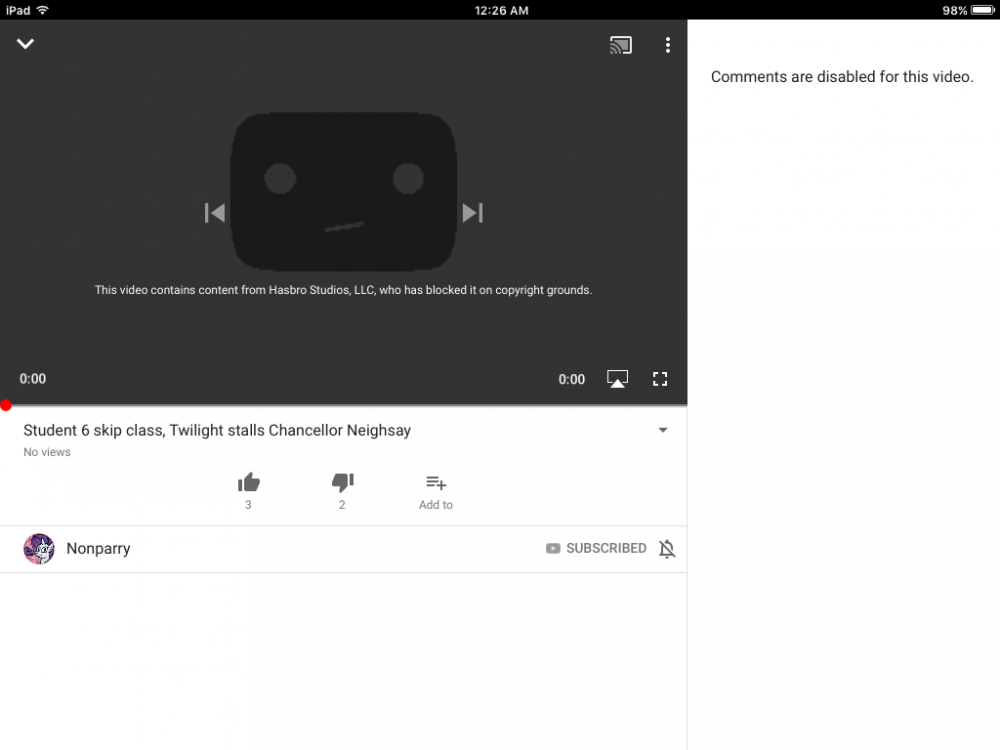This screenshot has width=1000, height=750.
Task: Dislike the video with thumbs down
Action: (342, 483)
